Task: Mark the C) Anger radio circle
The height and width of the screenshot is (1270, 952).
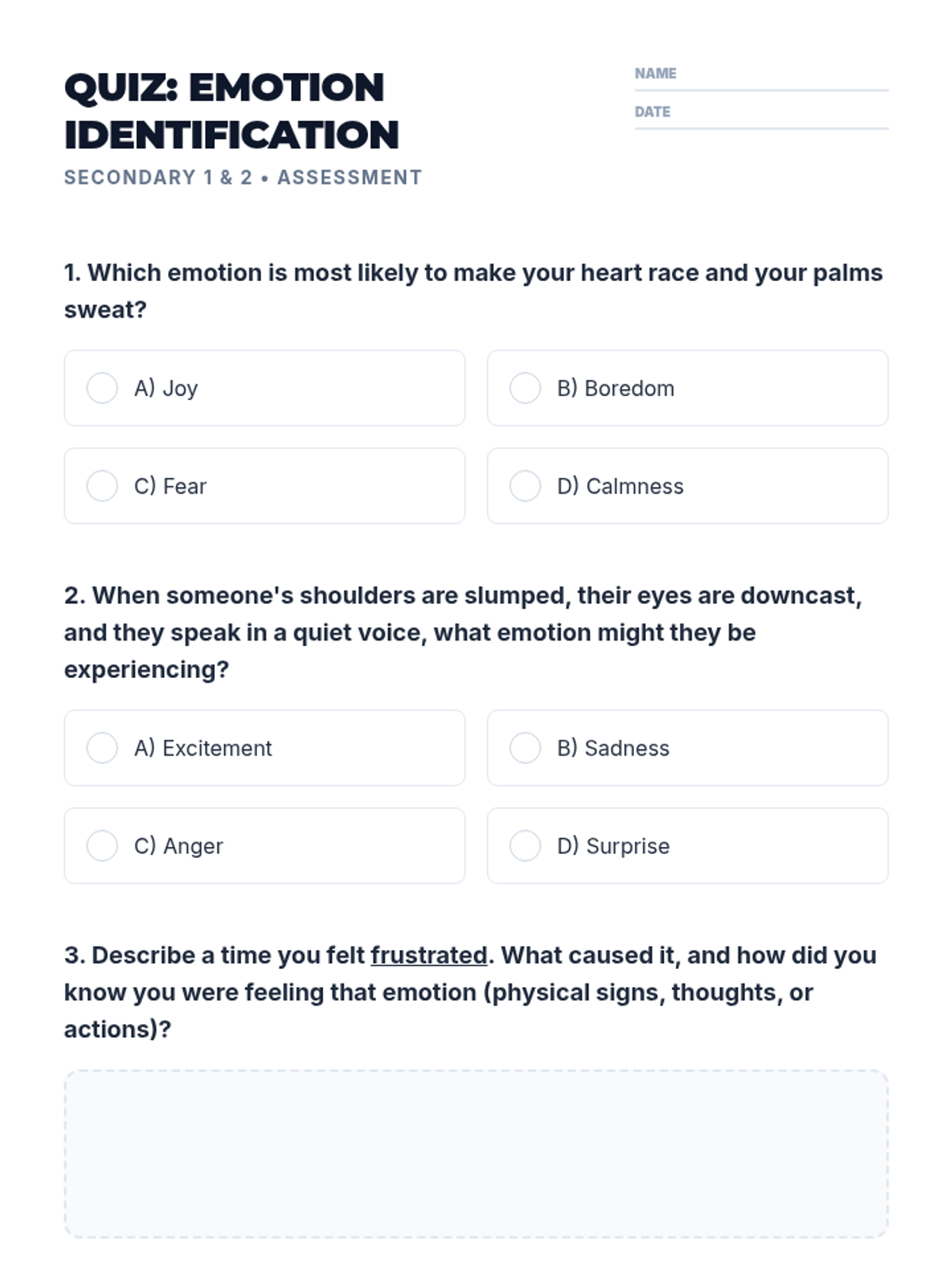Action: pyautogui.click(x=102, y=845)
